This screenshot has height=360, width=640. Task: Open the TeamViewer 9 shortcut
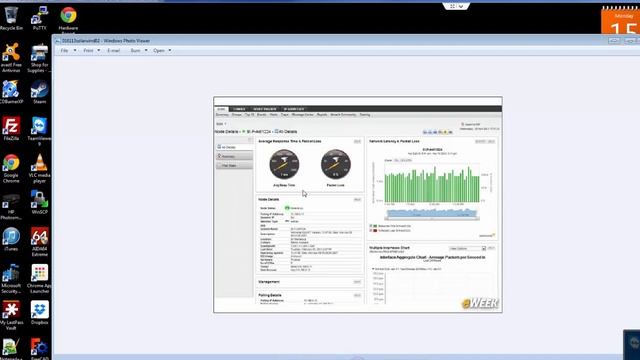tap(39, 131)
